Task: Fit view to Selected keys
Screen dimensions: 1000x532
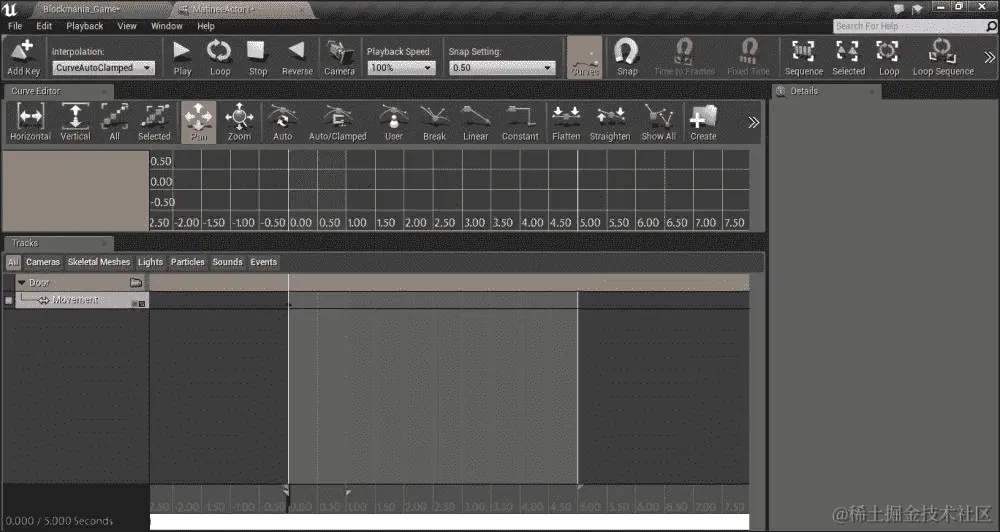Action: tap(848, 57)
